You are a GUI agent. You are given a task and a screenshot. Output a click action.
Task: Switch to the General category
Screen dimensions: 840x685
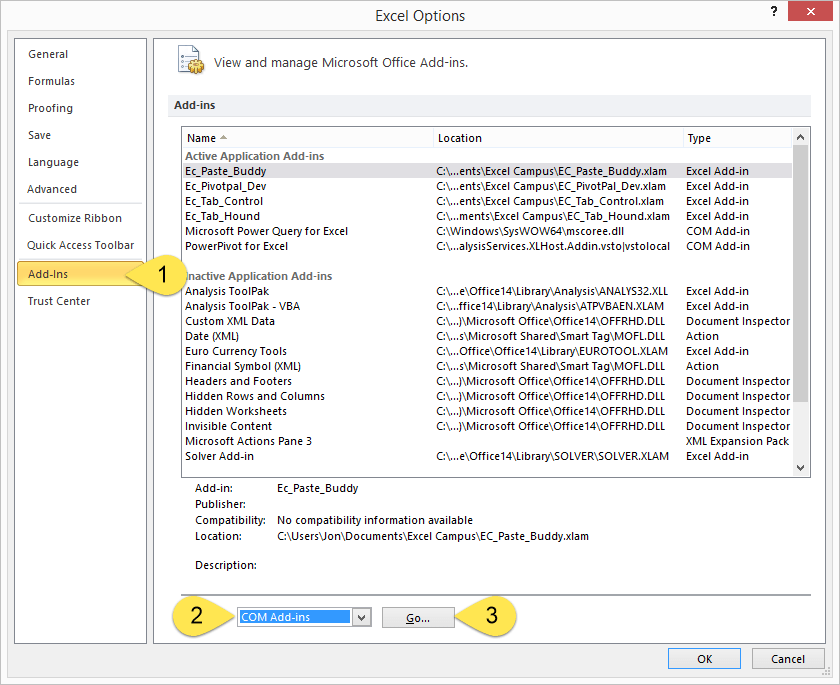48,54
